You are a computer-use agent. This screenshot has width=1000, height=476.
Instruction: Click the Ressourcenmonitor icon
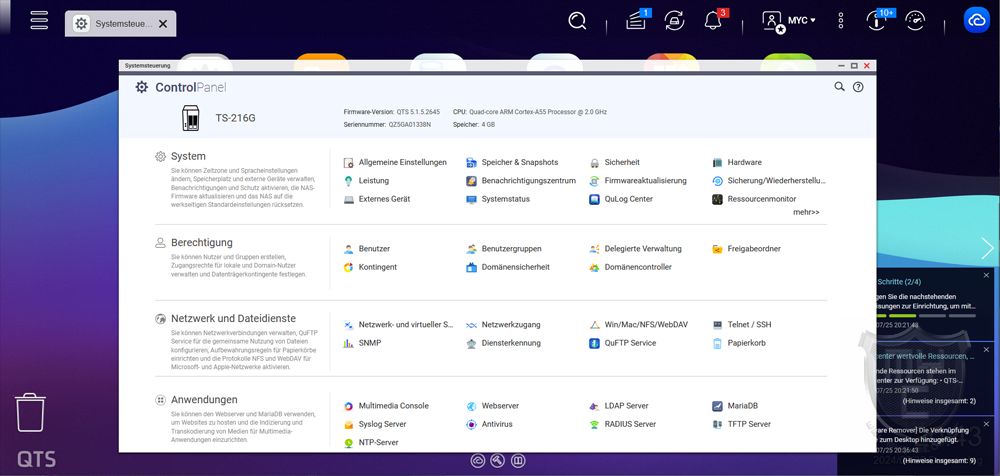[x=717, y=199]
